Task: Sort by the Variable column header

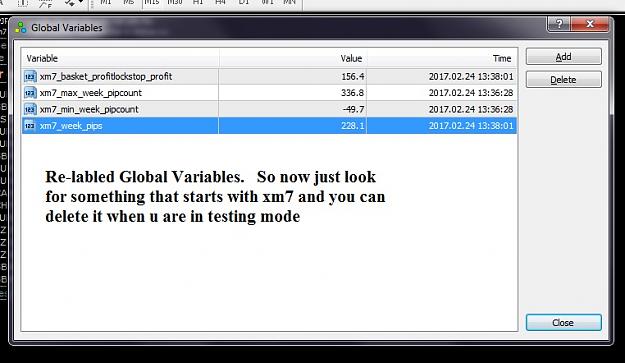Action: click(120, 58)
